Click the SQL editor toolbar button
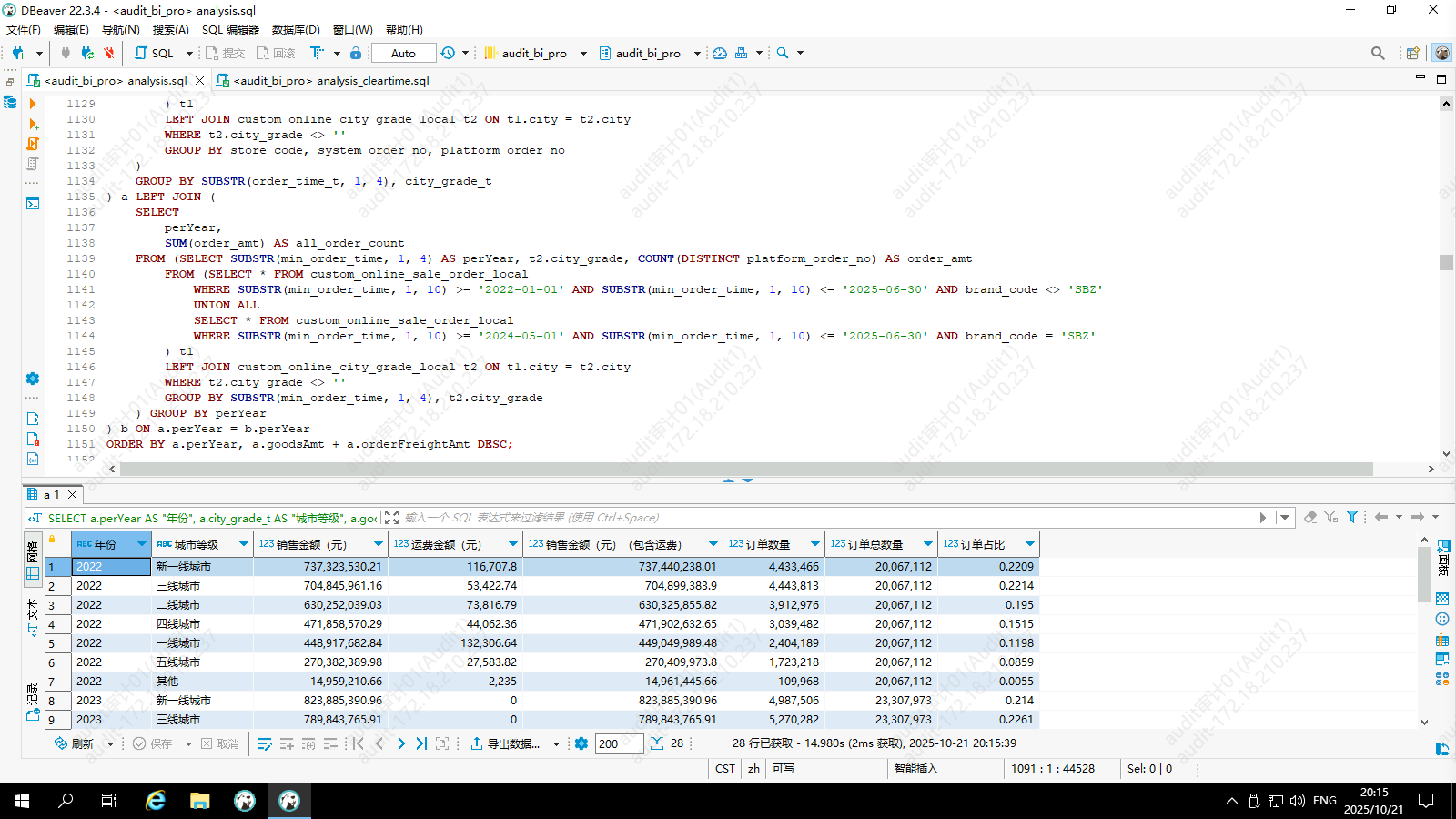 click(154, 53)
